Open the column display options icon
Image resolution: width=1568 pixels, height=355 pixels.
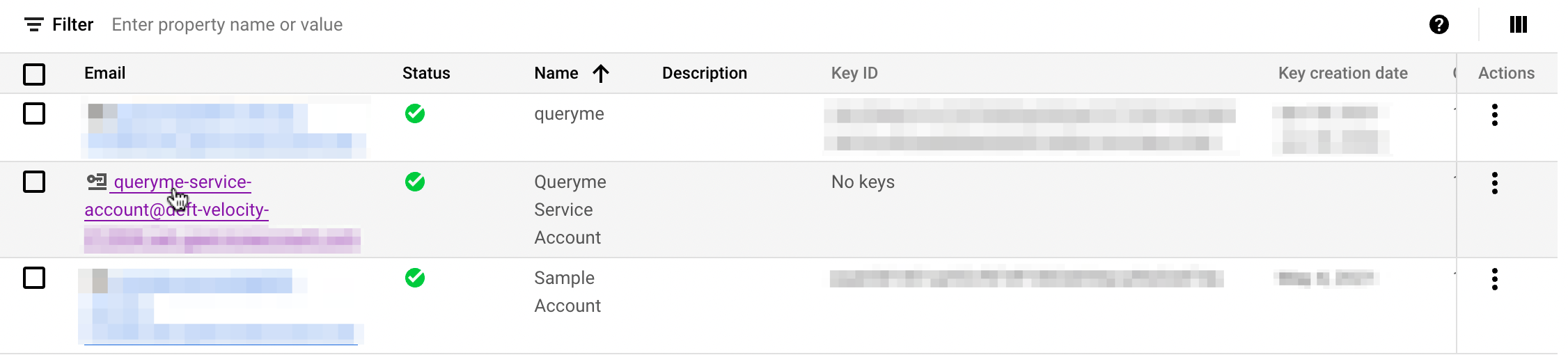(1518, 25)
